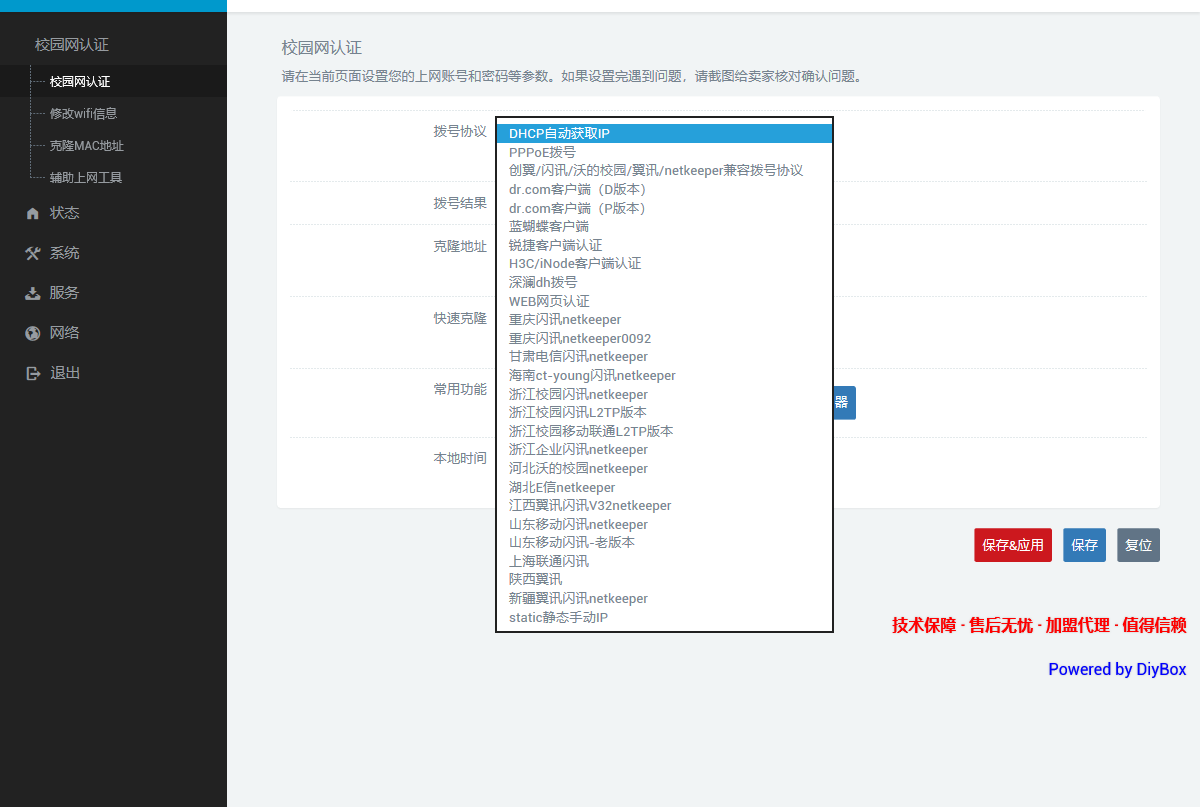Select dr.com客户端（P版本）option

664,208
